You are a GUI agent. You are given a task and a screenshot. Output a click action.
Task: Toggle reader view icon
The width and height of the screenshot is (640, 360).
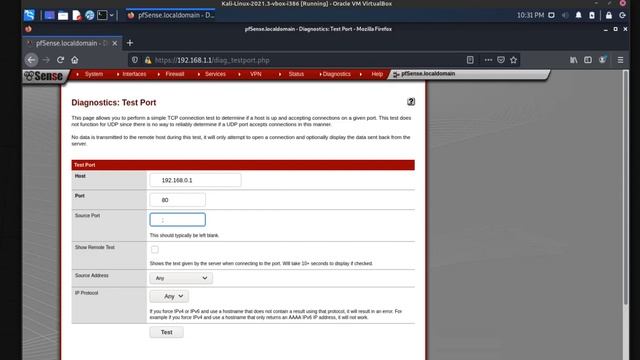(x=470, y=60)
